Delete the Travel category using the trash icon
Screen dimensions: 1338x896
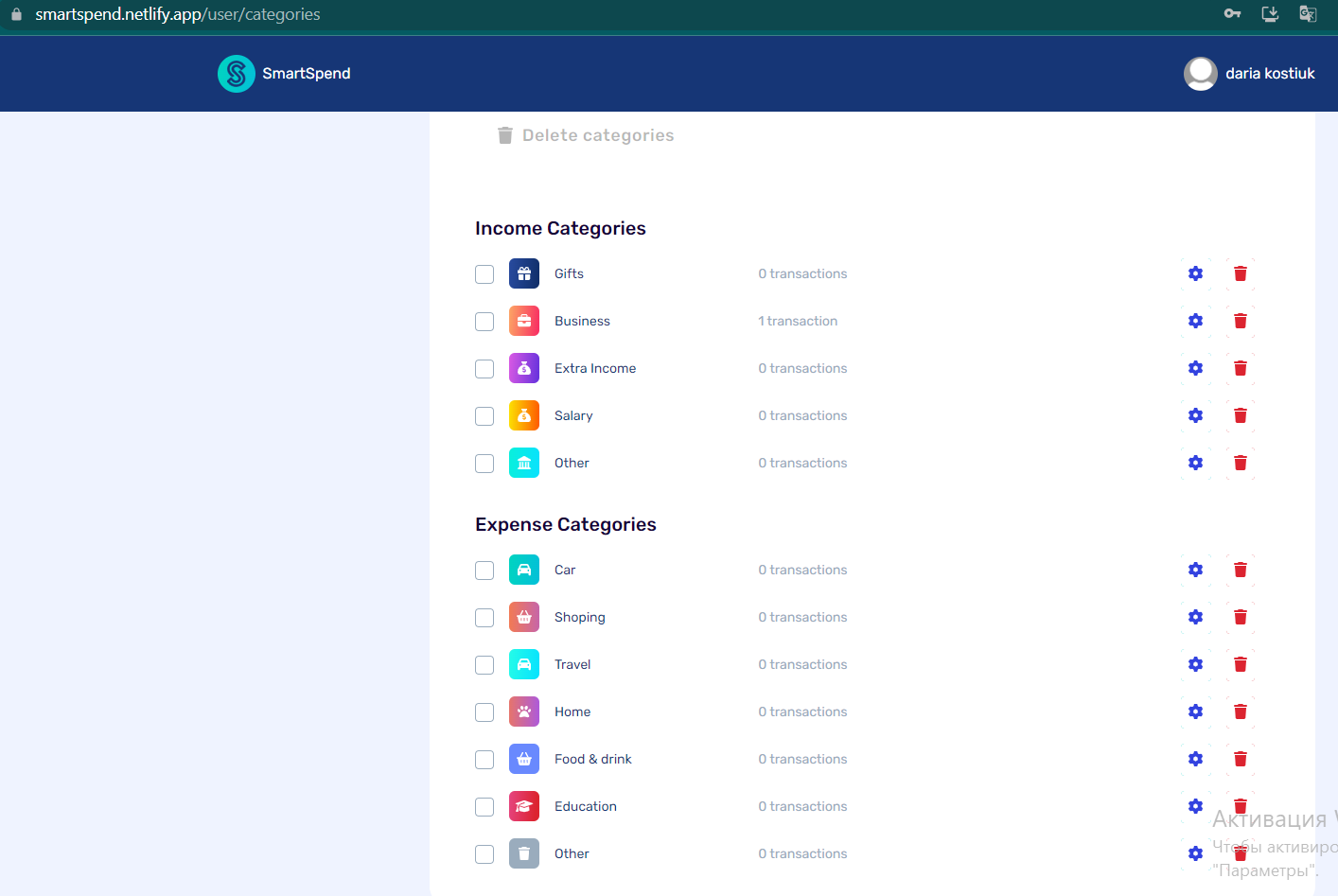(1241, 664)
